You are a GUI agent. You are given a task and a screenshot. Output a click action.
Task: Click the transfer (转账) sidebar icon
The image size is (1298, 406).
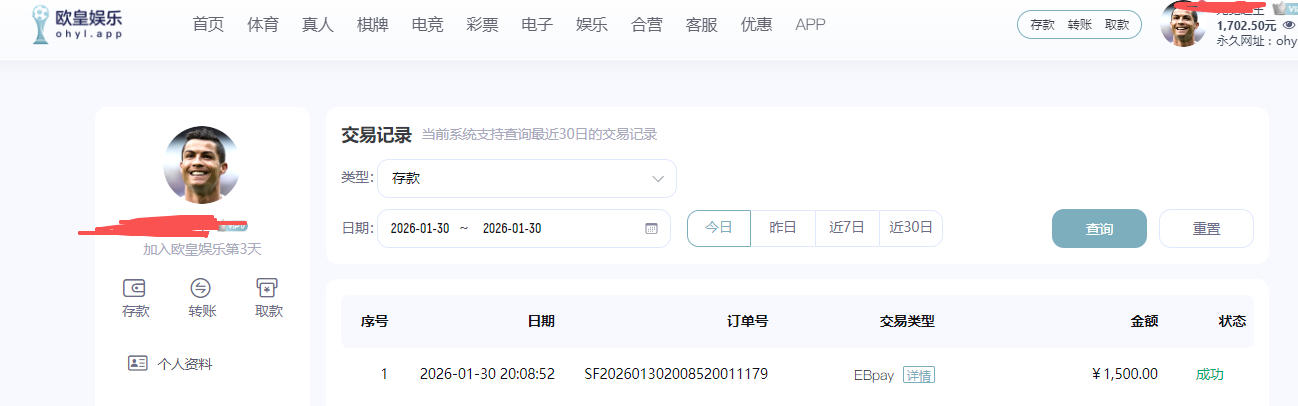click(x=201, y=288)
